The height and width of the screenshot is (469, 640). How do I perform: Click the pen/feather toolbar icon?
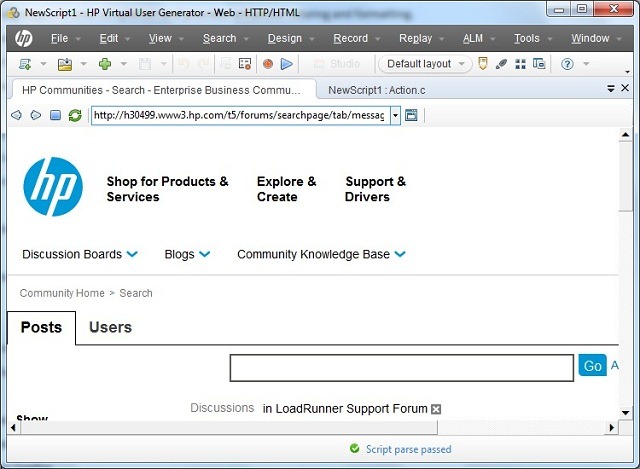501,64
